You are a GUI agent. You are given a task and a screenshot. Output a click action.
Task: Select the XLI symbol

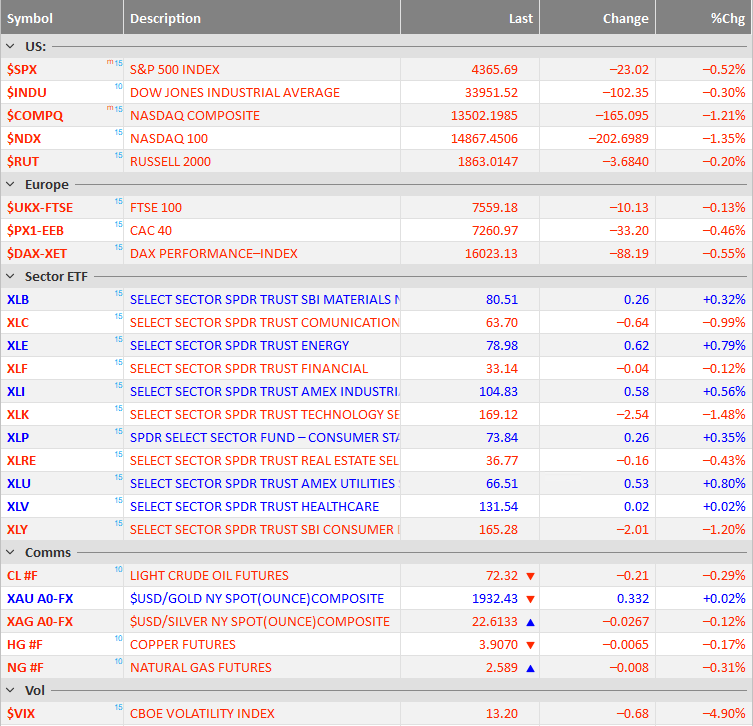click(x=16, y=392)
